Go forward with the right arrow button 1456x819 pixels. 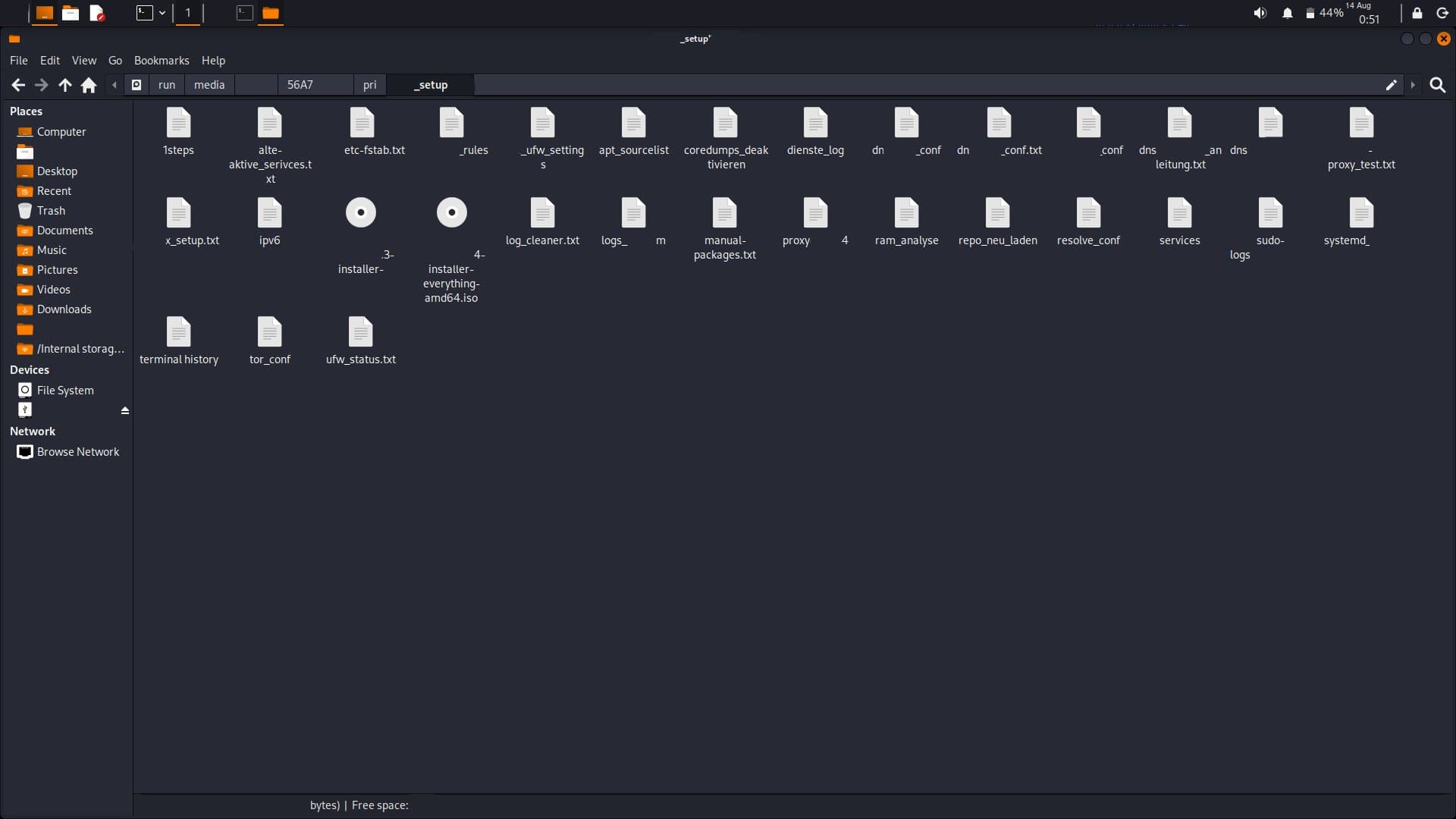pyautogui.click(x=42, y=85)
